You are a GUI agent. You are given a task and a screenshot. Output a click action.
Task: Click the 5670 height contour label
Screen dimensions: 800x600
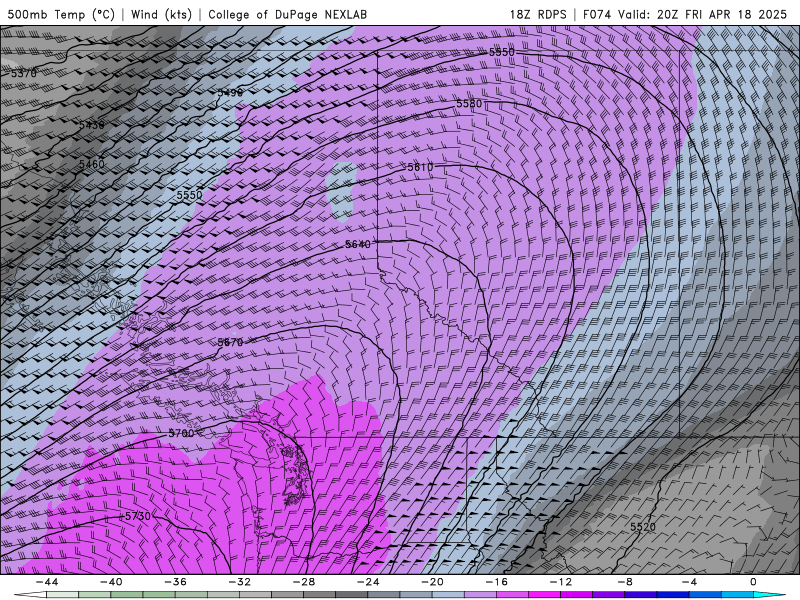[230, 342]
